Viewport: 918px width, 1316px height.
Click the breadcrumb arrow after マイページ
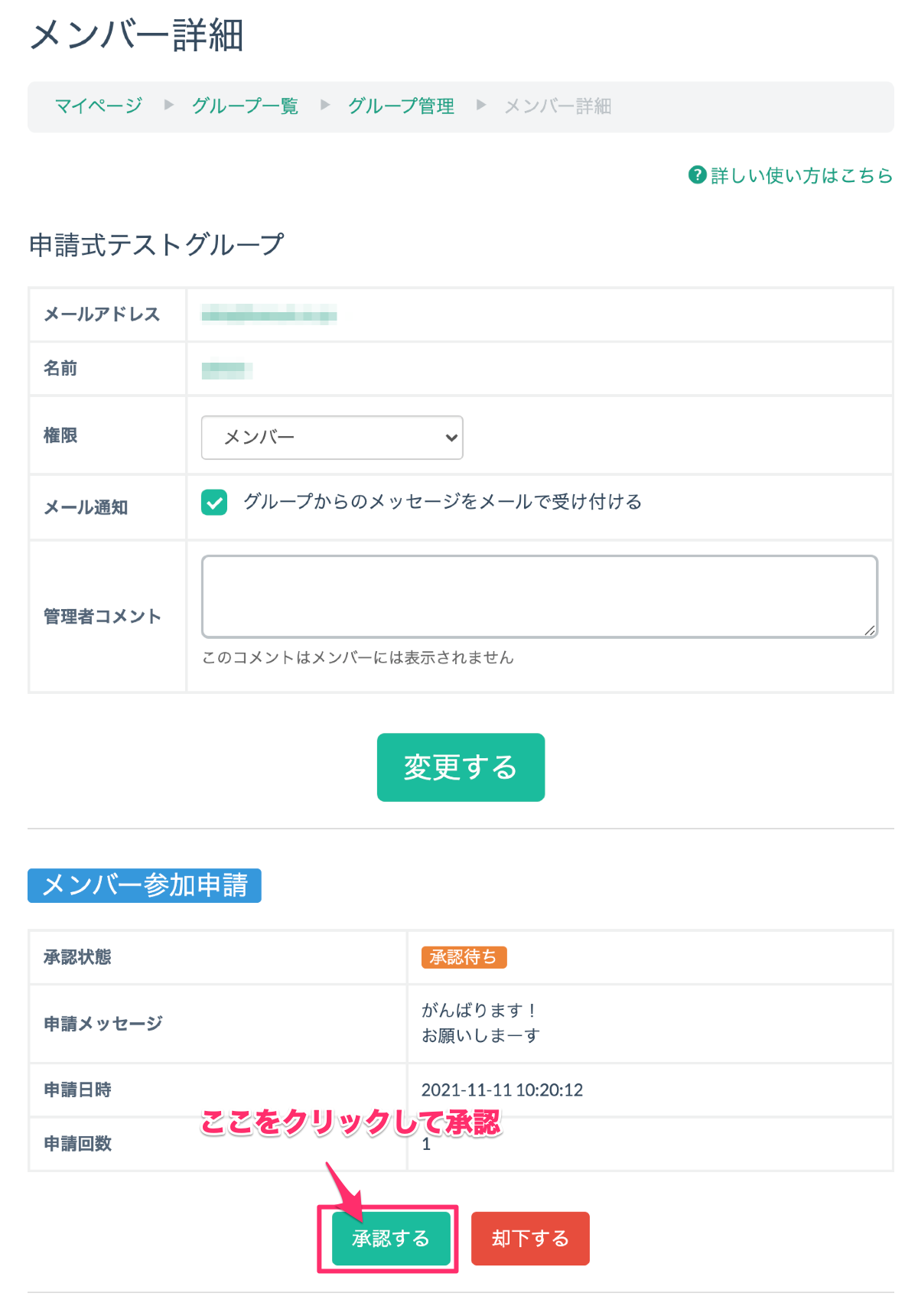(169, 105)
